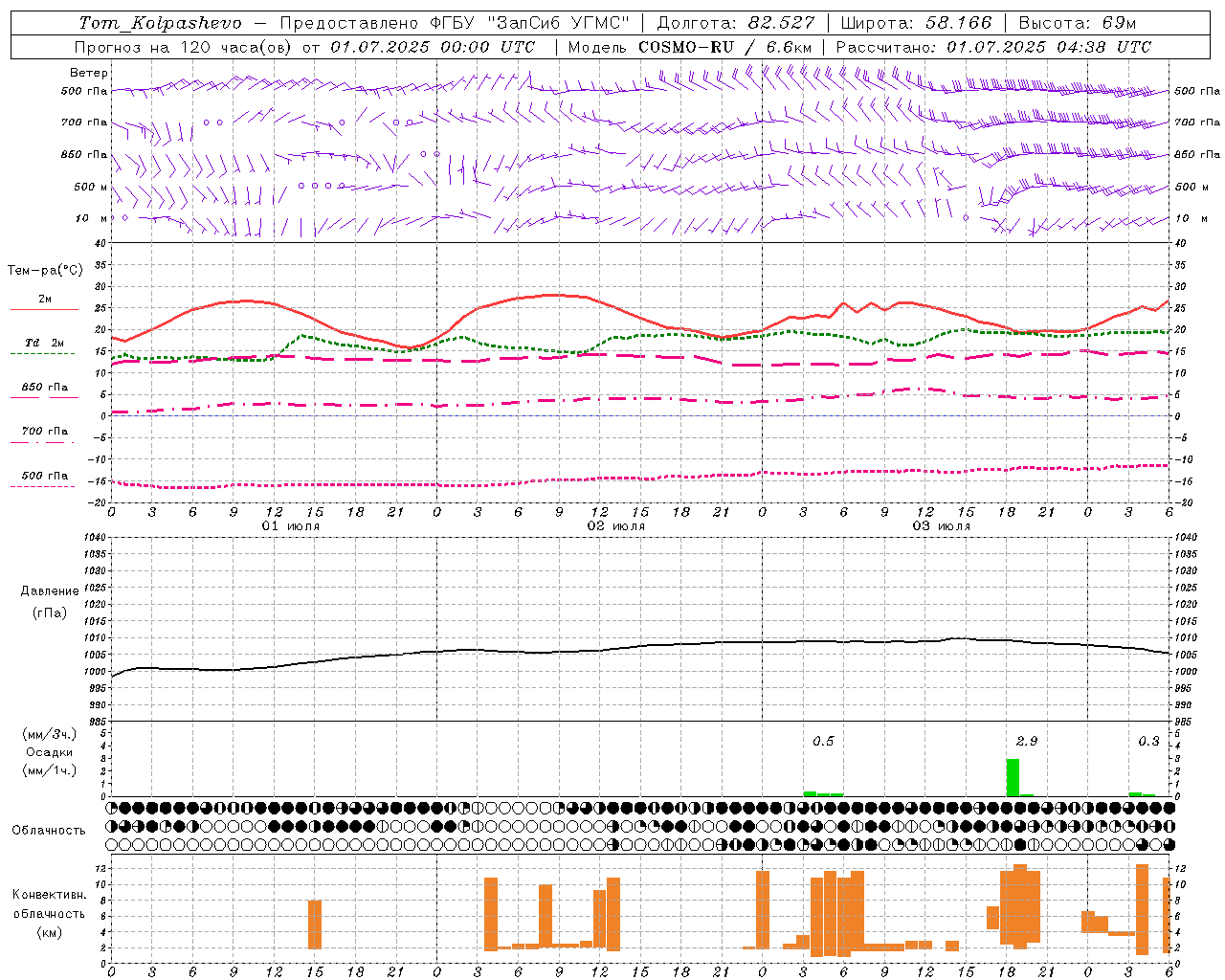
Task: Click the 03 июля date label
Action: 942,526
